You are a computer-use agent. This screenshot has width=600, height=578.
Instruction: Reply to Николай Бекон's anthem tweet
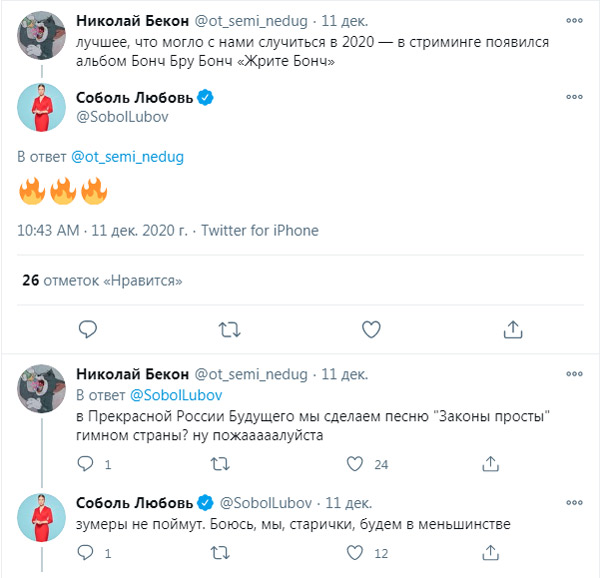(x=88, y=464)
